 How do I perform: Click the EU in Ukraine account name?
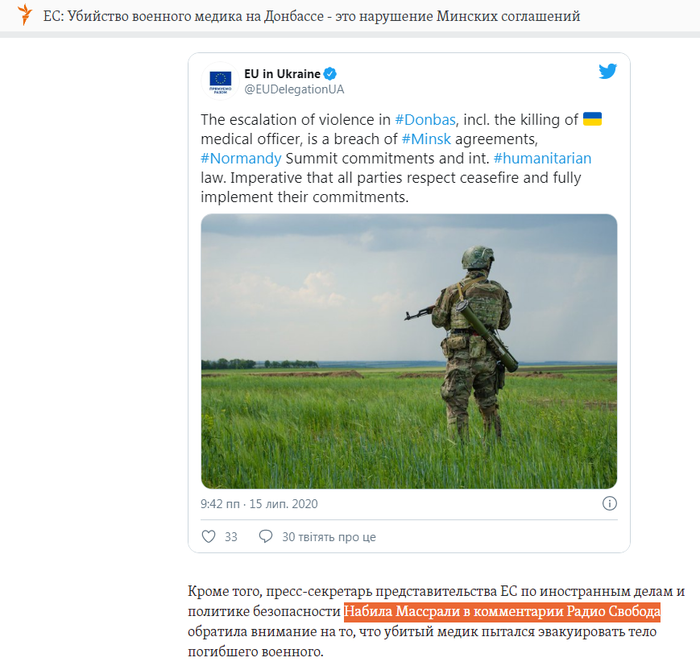click(x=282, y=74)
